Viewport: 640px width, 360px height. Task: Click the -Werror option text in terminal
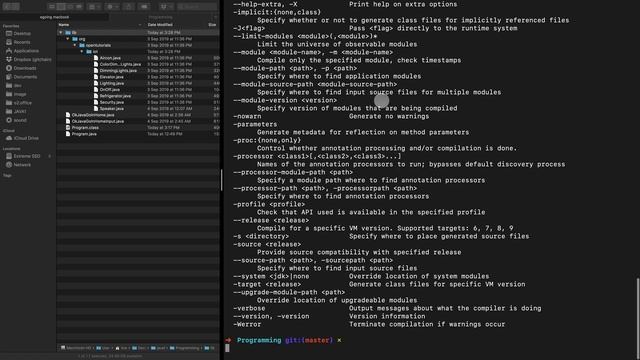[247, 324]
